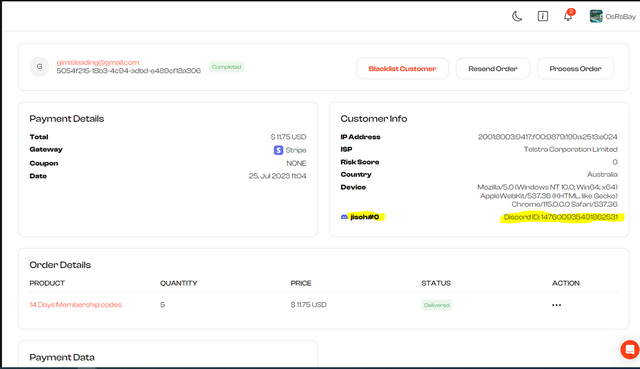Click Resend Order button
This screenshot has width=640, height=369.
493,69
